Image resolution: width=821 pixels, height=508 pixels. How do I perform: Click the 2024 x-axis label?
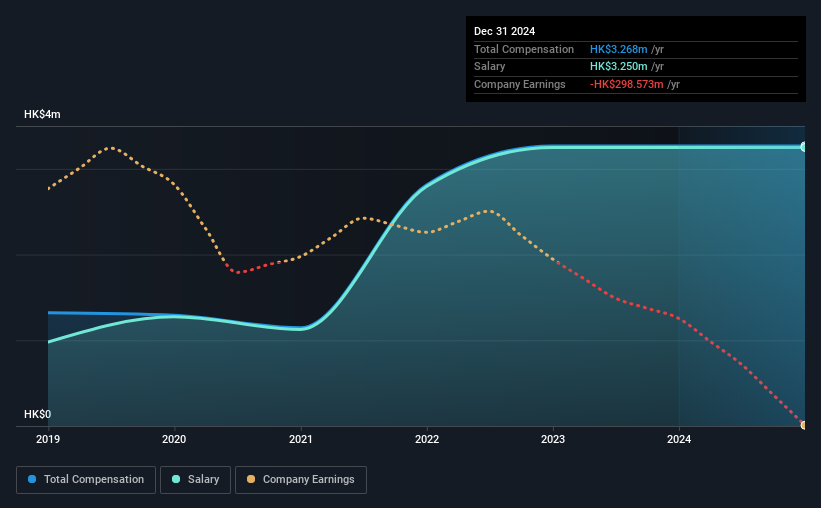click(x=679, y=439)
